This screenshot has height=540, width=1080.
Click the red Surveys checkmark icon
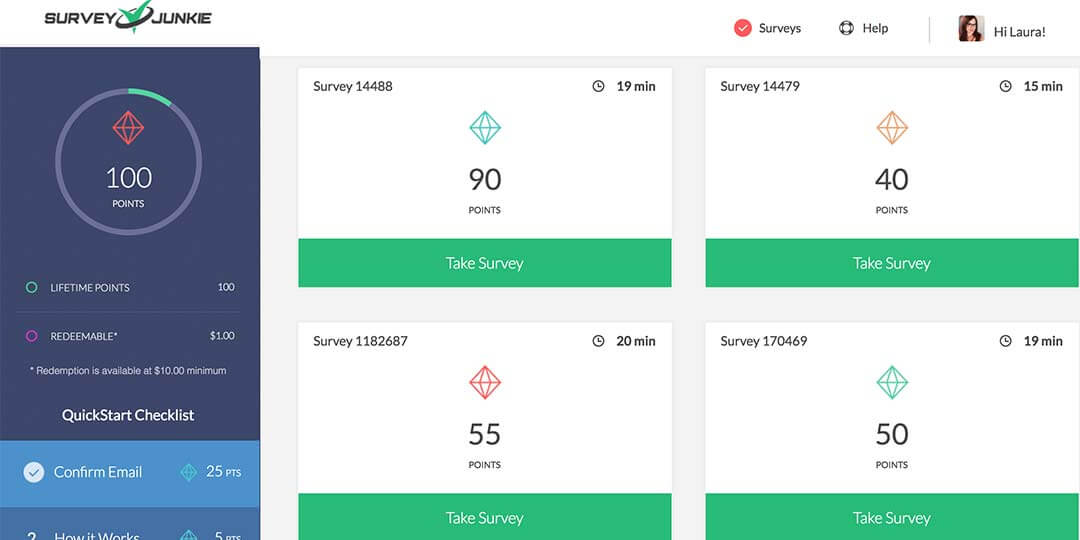(742, 28)
